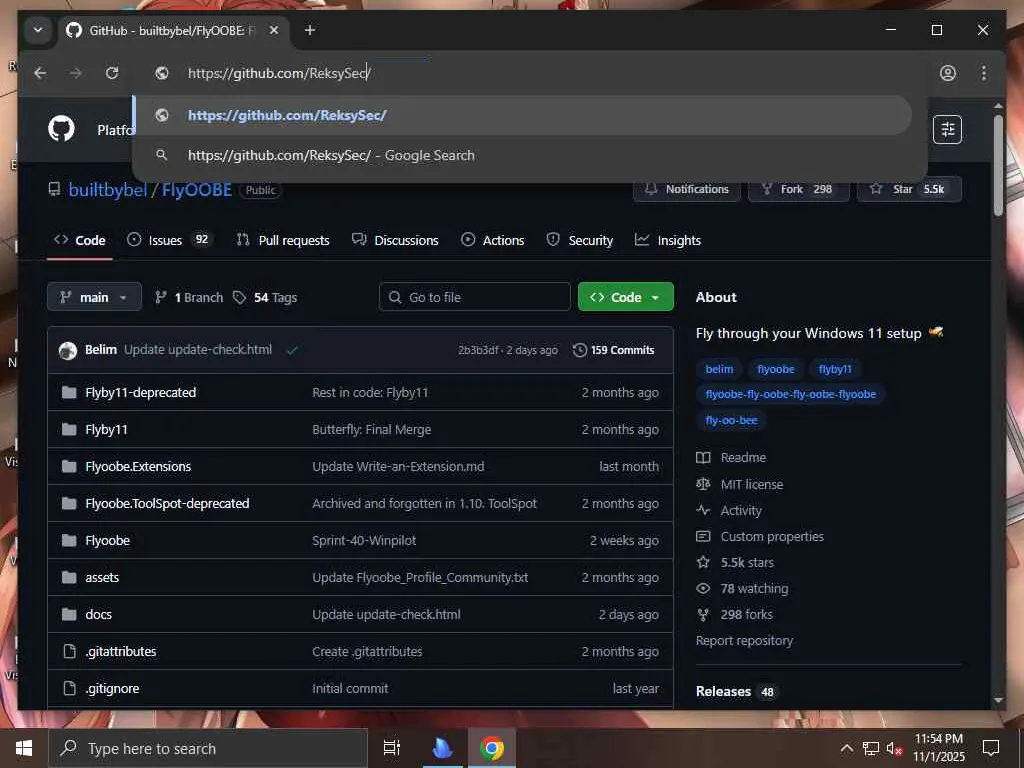Open the Insights tab
The height and width of the screenshot is (768, 1024).
tap(667, 240)
